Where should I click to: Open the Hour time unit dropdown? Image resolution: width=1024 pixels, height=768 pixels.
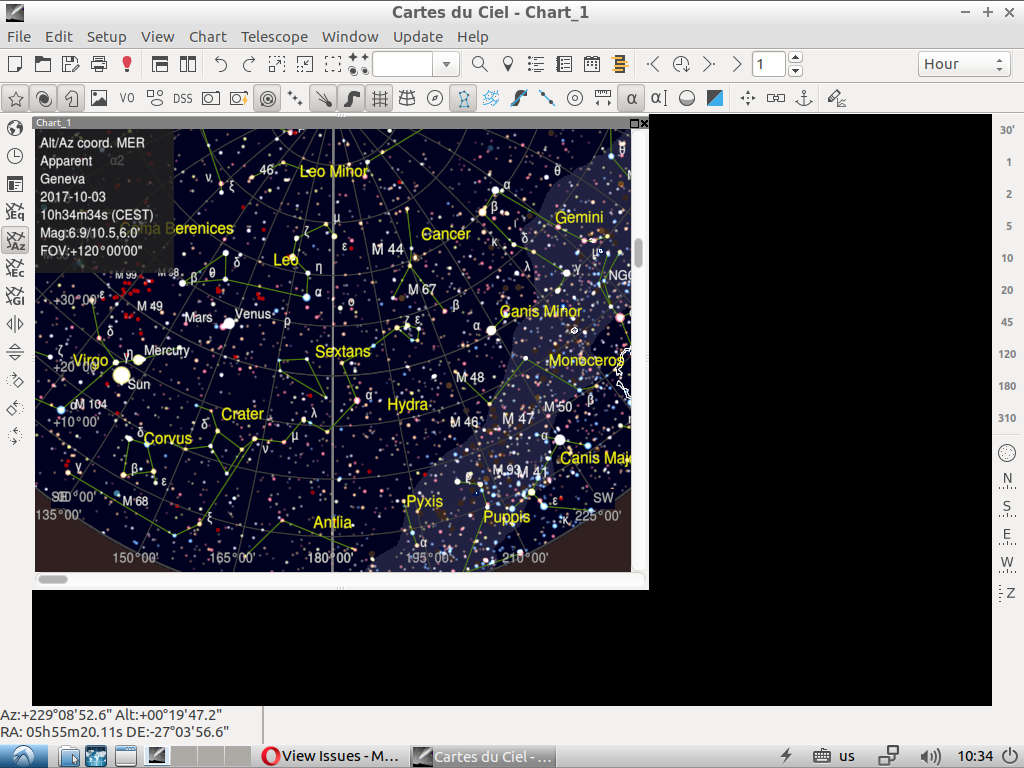coord(963,64)
